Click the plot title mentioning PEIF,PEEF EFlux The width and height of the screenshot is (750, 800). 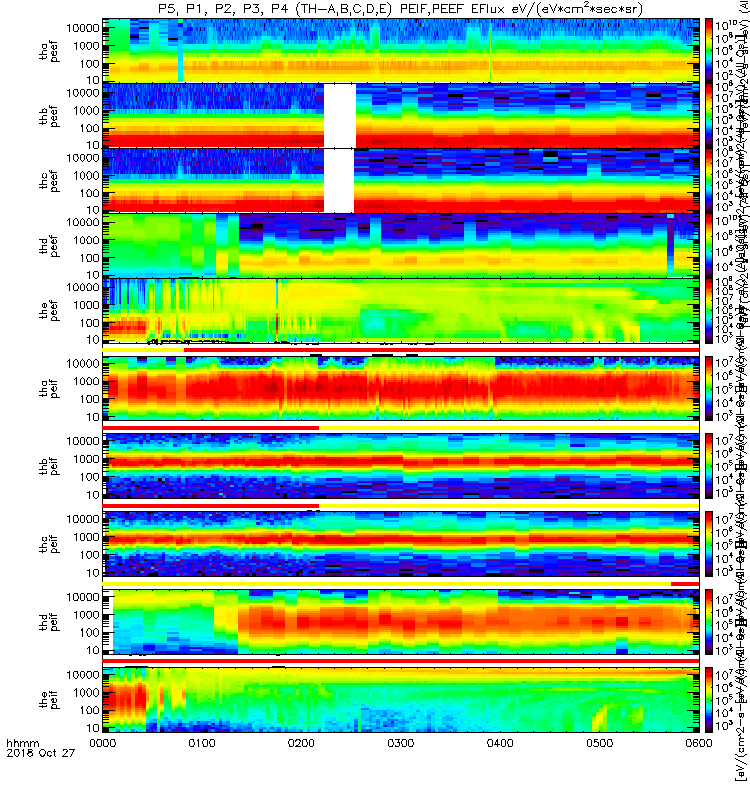point(401,9)
